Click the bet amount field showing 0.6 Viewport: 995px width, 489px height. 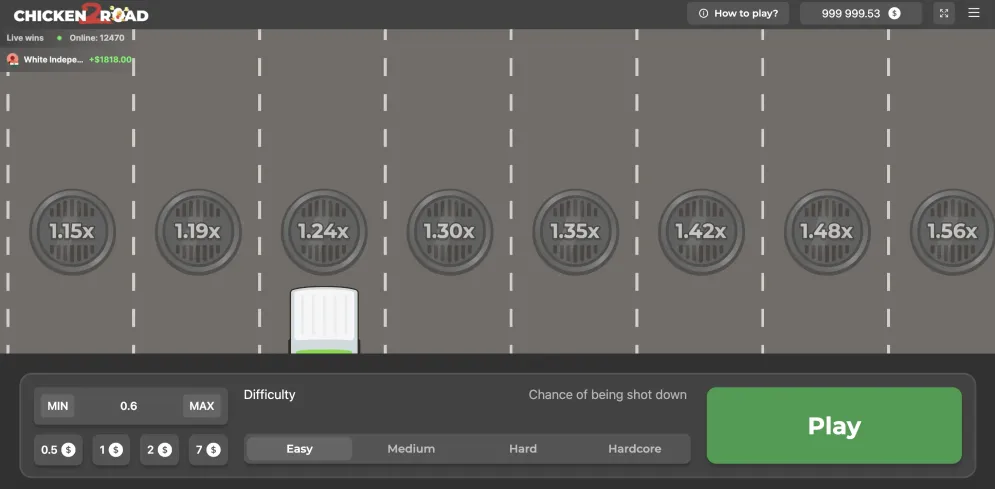pyautogui.click(x=129, y=406)
